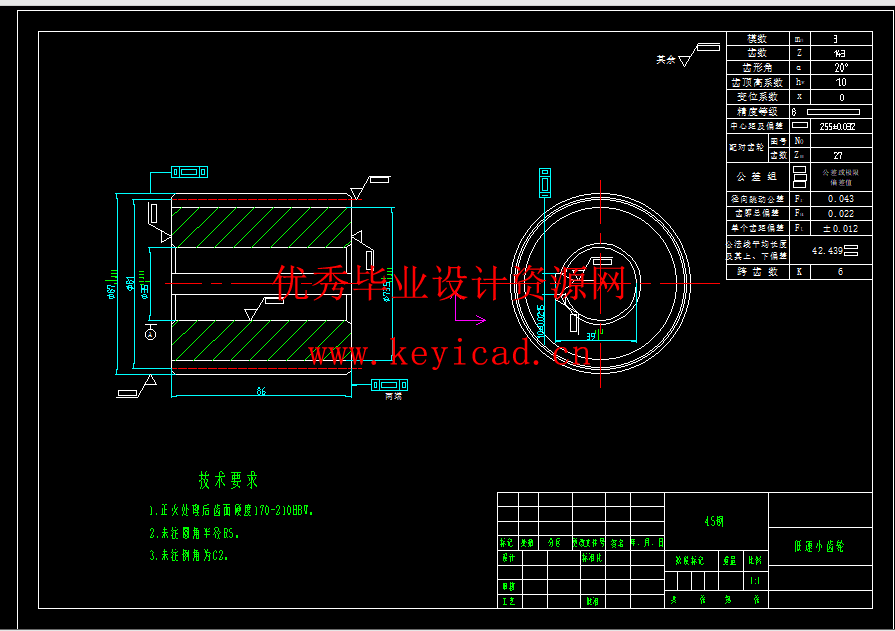Viewport: 895px width, 631px height.
Task: Select the 低速小齿轮 part name cell
Action: point(819,547)
